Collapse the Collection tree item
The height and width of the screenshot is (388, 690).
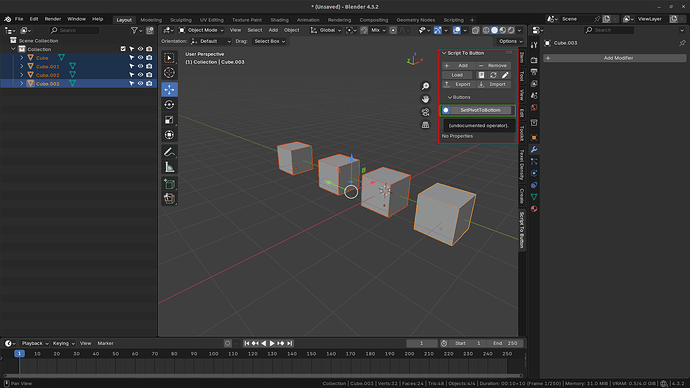pos(13,49)
